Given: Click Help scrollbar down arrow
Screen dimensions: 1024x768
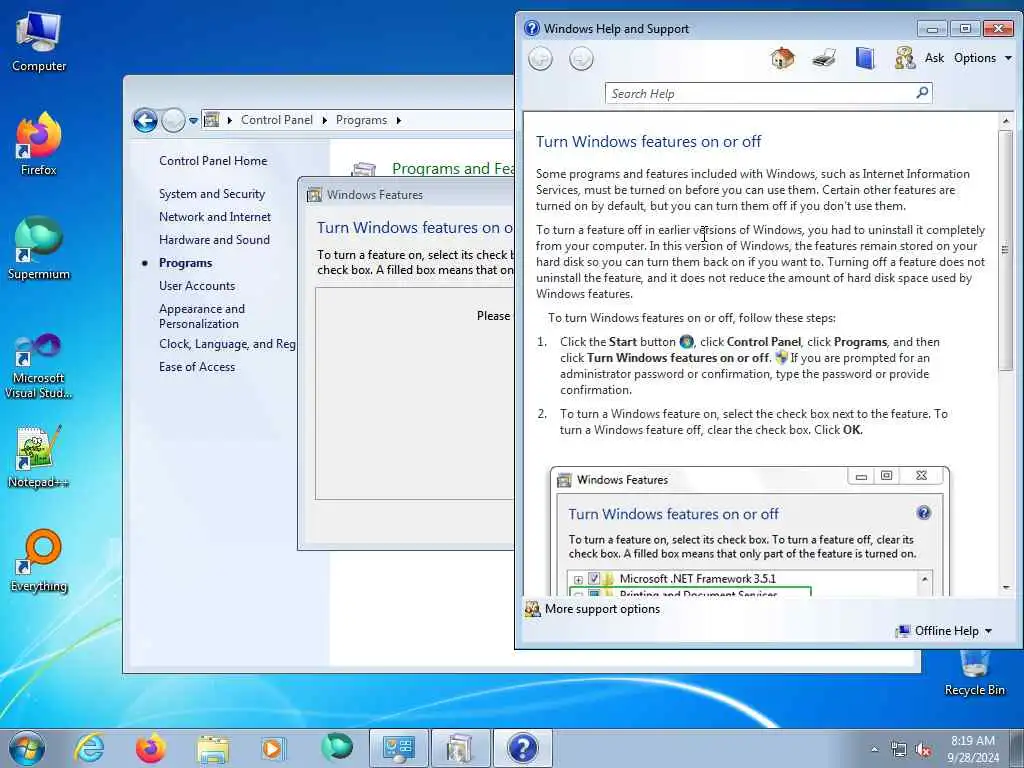Looking at the screenshot, I should tap(1005, 588).
